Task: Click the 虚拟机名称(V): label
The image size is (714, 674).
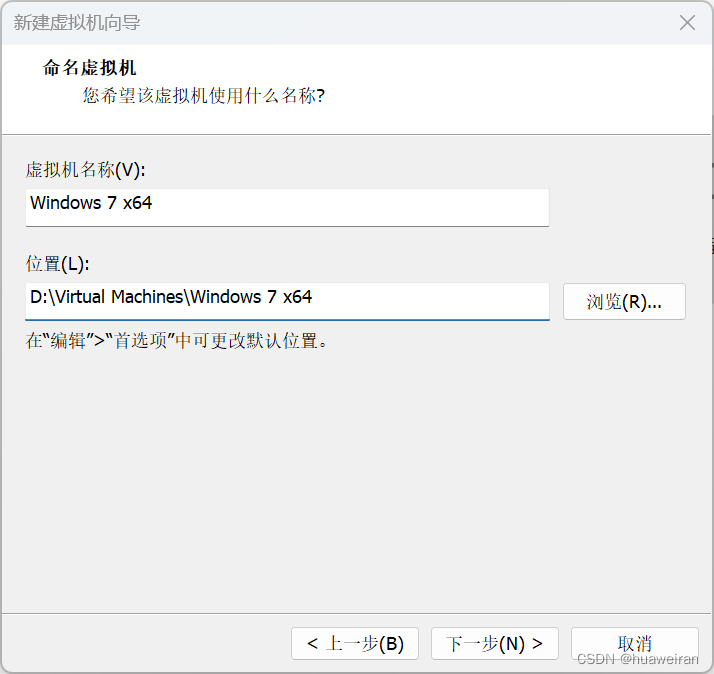Action: 86,170
